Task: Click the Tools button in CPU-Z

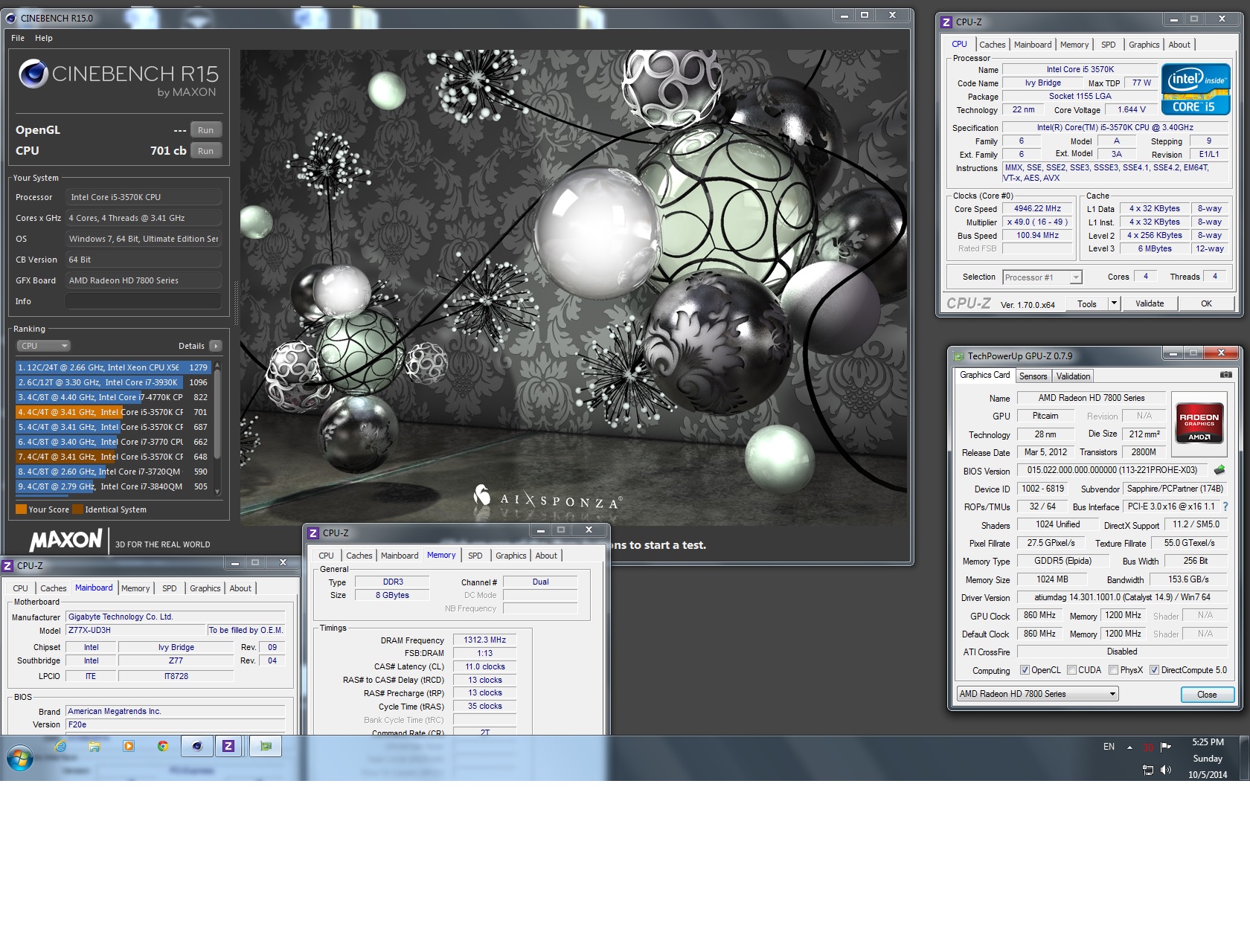Action: pos(1086,303)
